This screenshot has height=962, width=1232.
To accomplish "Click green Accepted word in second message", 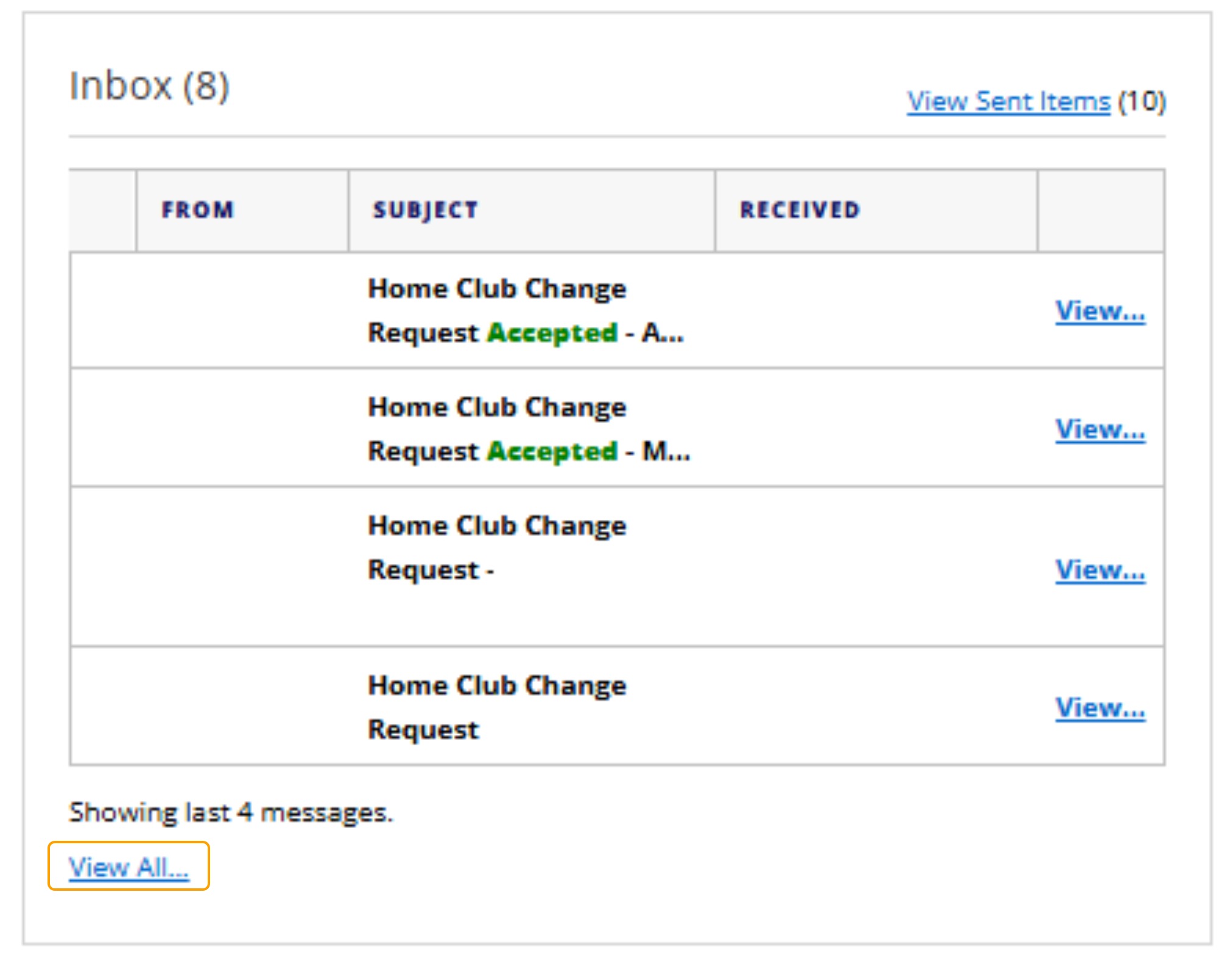I will [552, 452].
